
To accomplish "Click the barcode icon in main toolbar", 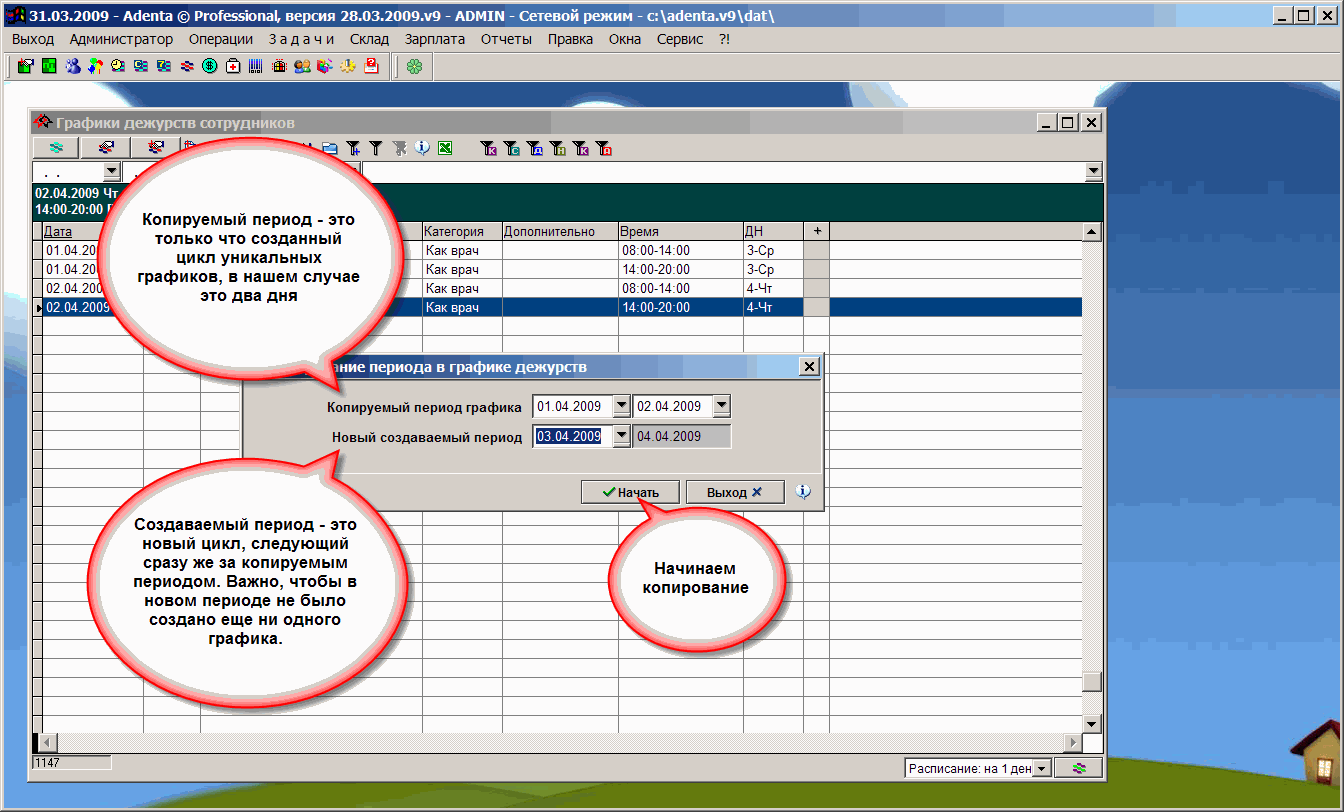I will pyautogui.click(x=256, y=67).
